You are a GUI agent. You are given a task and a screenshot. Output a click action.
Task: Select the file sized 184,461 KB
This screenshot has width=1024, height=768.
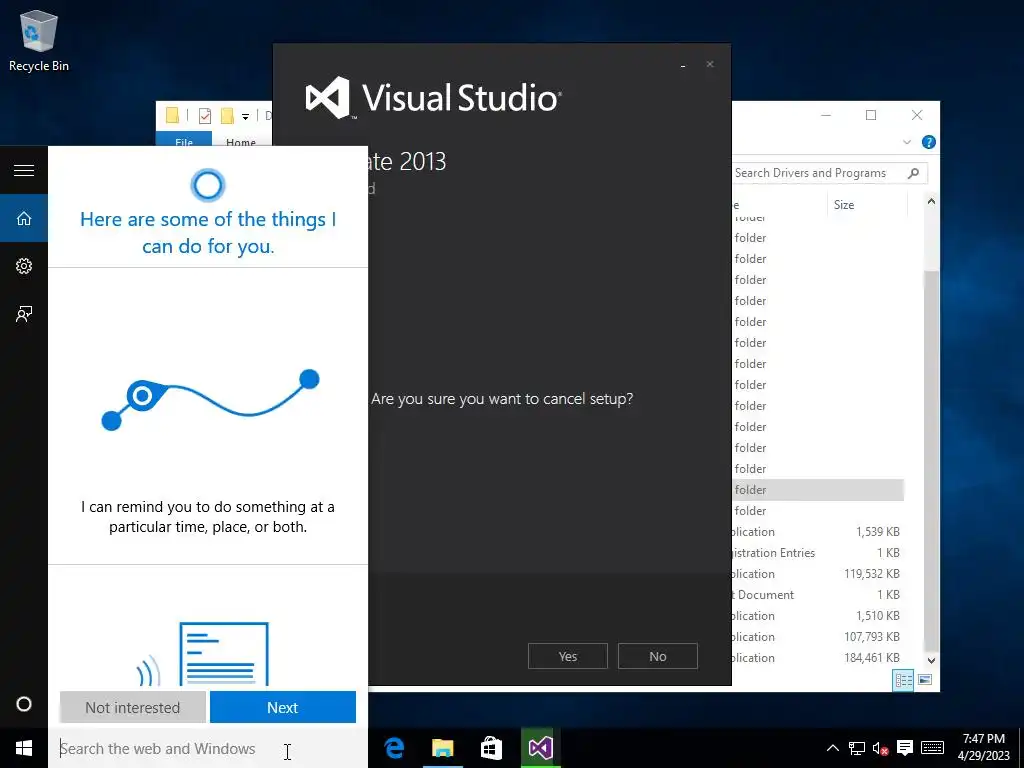pyautogui.click(x=818, y=658)
